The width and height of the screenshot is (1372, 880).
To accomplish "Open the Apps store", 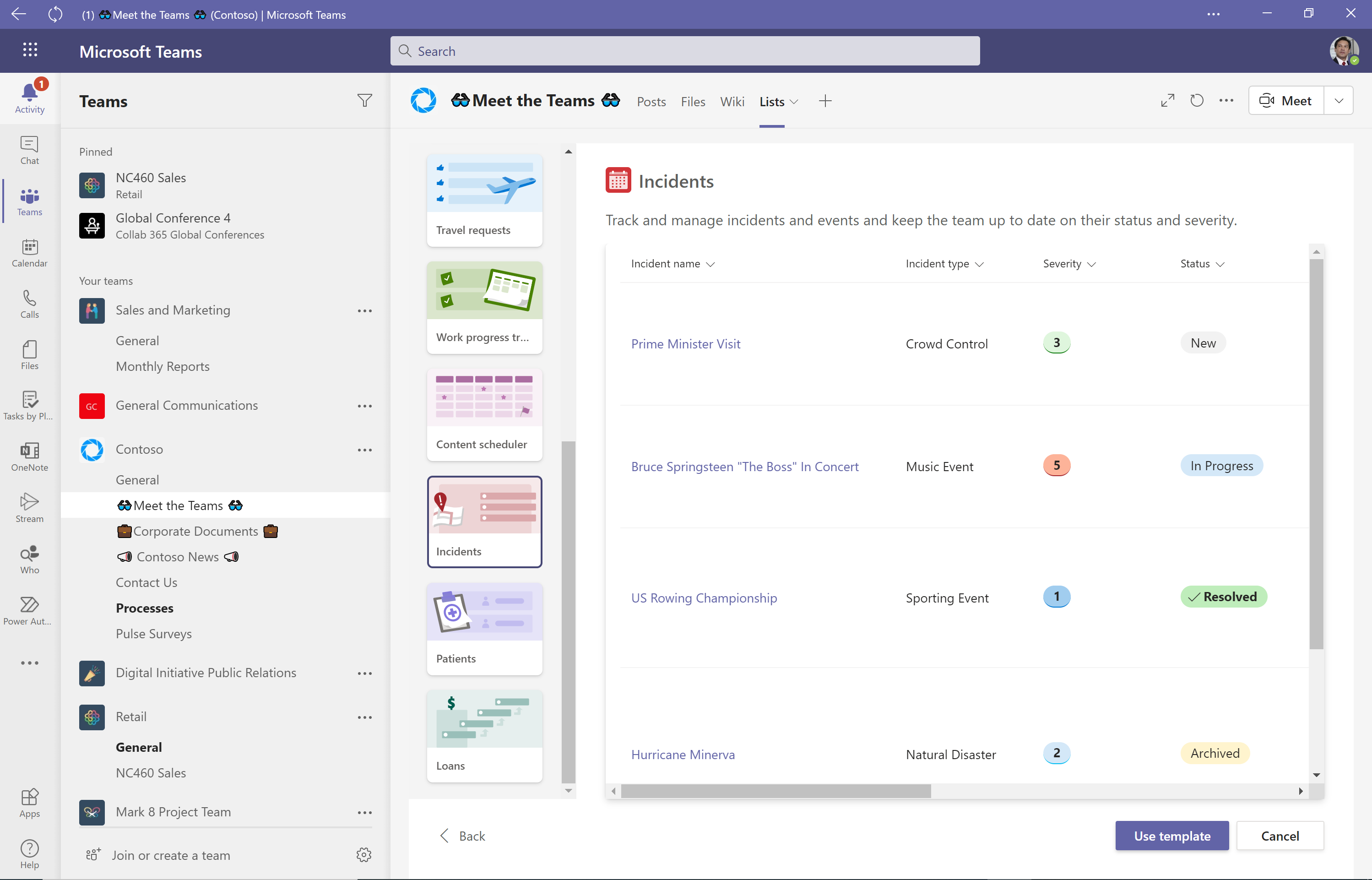I will coord(30,804).
